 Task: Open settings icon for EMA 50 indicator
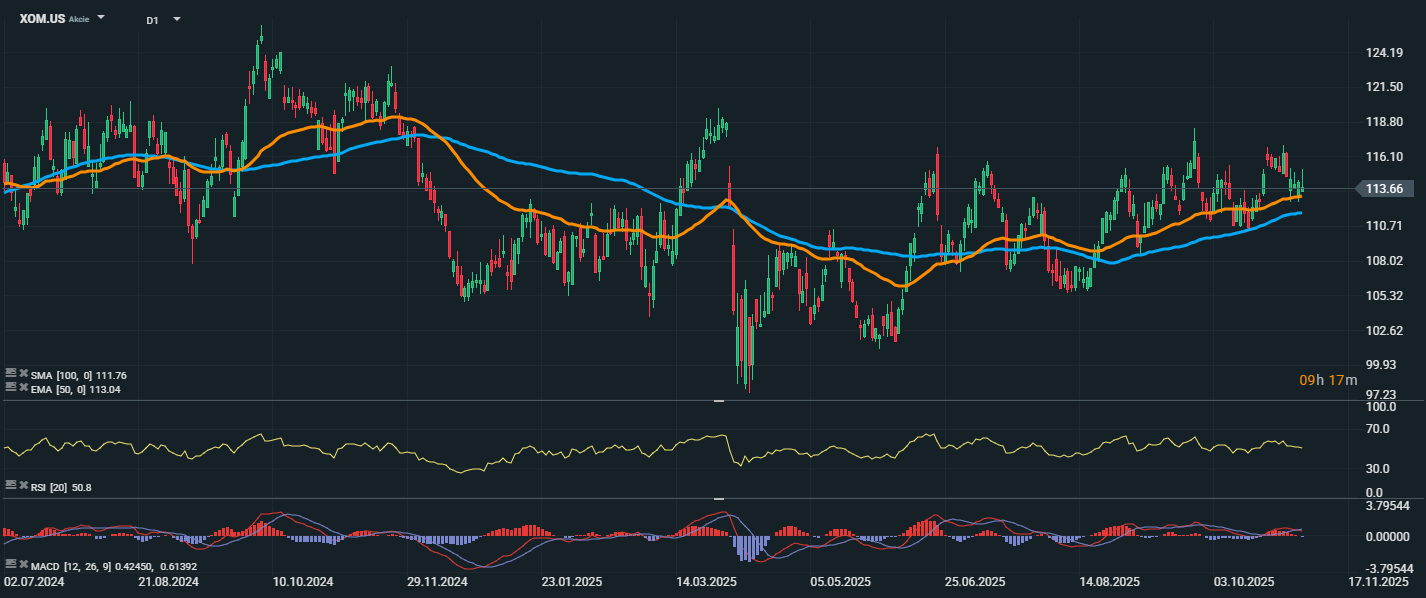(x=10, y=386)
